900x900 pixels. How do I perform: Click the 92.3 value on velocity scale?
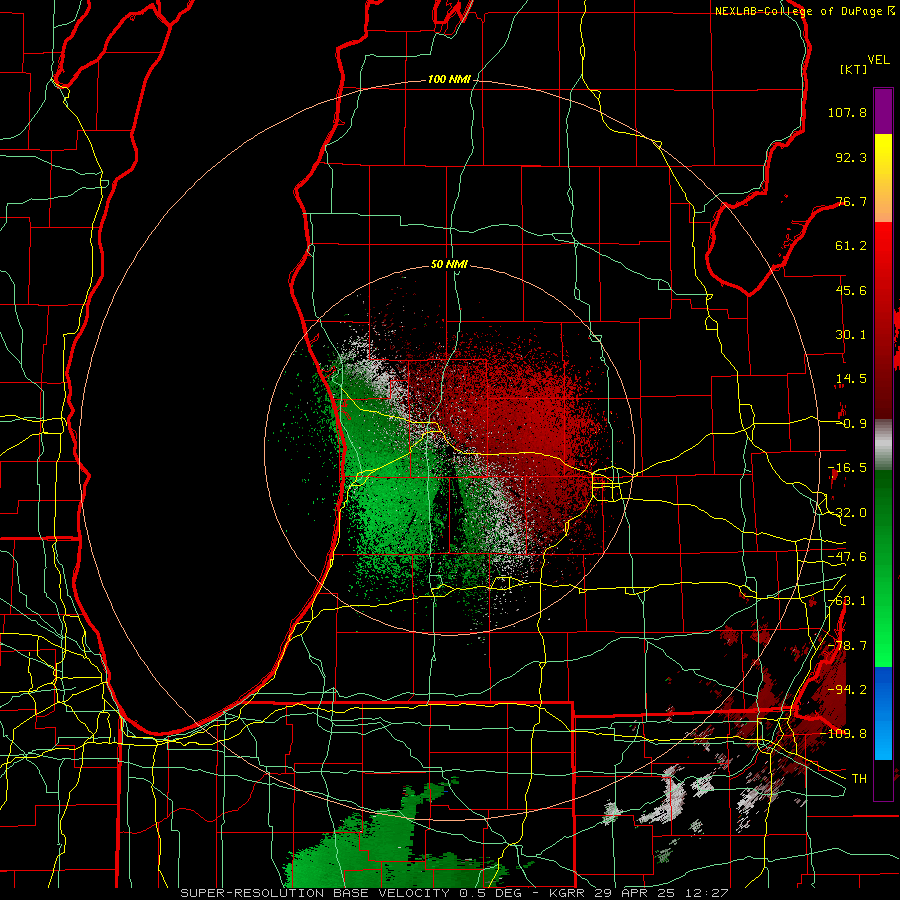coord(851,157)
